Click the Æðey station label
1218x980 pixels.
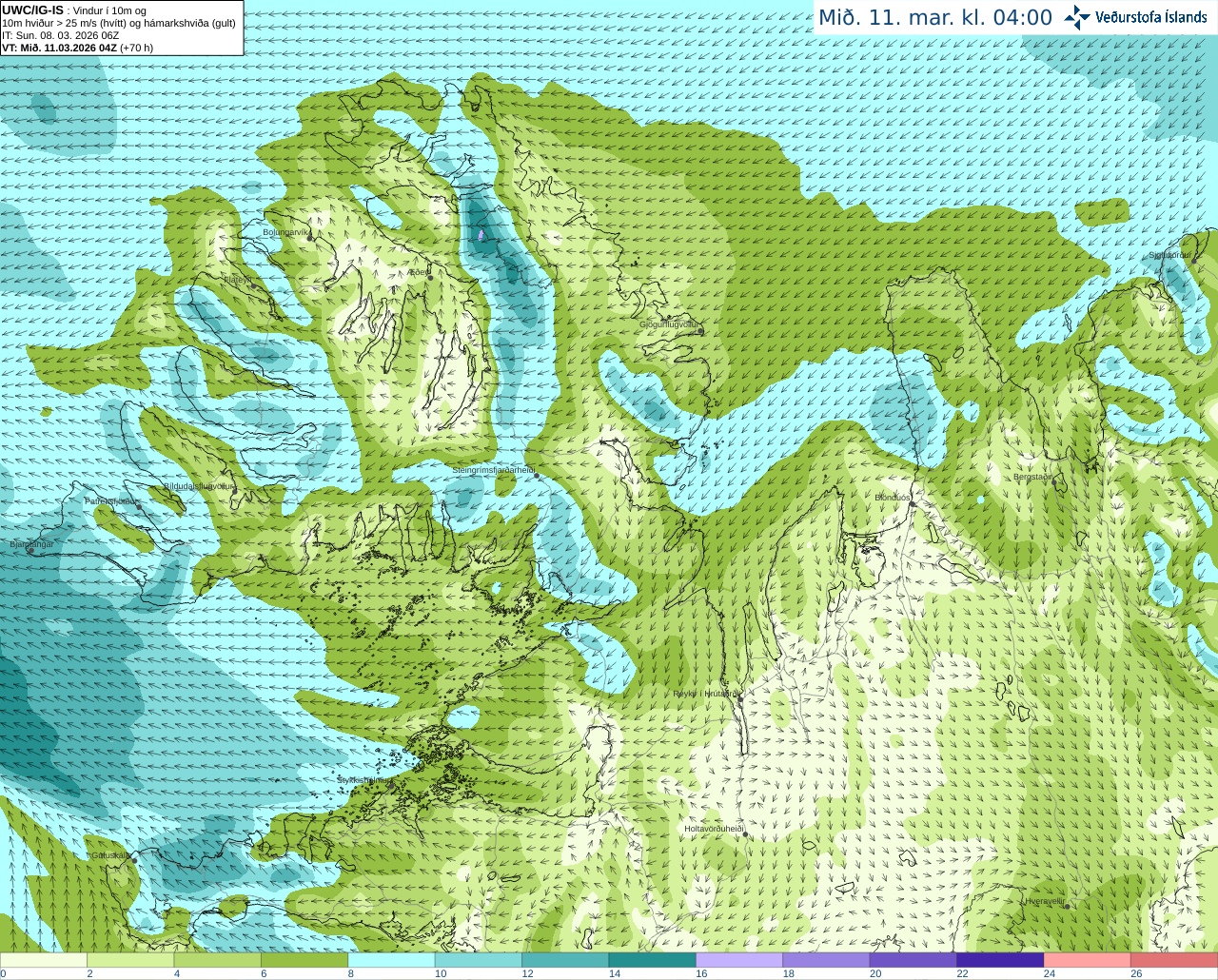(x=418, y=272)
